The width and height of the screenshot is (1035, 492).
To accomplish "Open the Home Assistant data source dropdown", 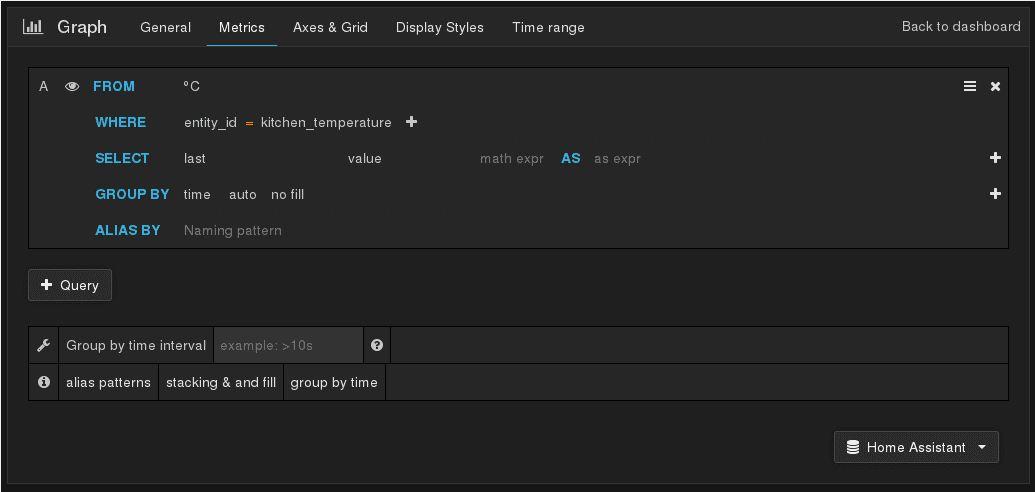I will coord(916,447).
